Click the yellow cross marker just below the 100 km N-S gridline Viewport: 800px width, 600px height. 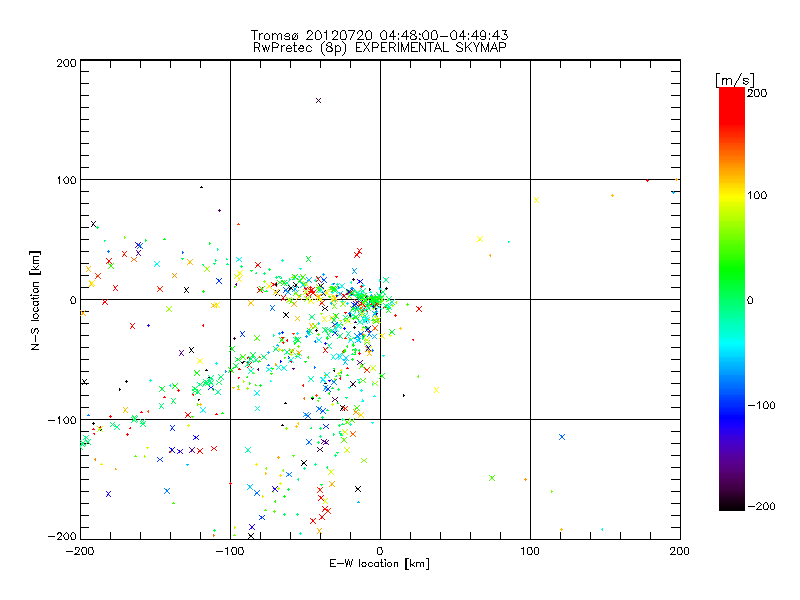pos(536,200)
